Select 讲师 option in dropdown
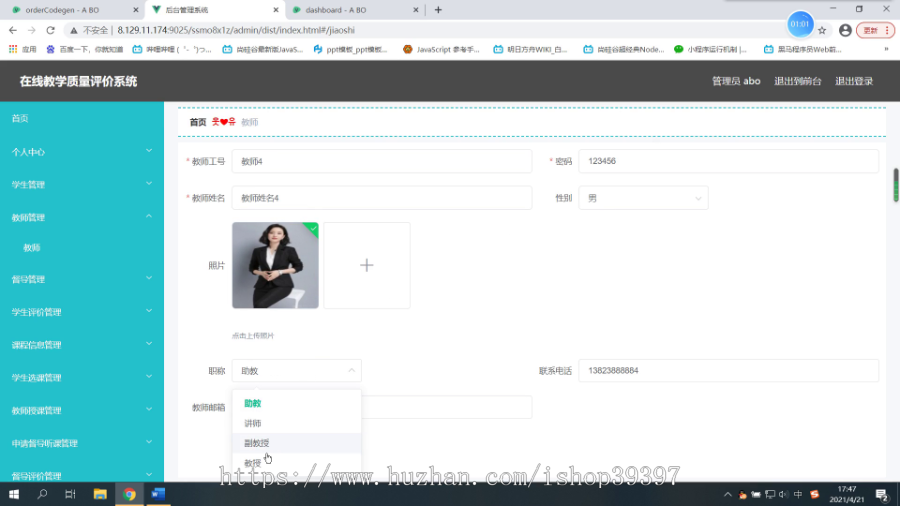 (x=297, y=423)
